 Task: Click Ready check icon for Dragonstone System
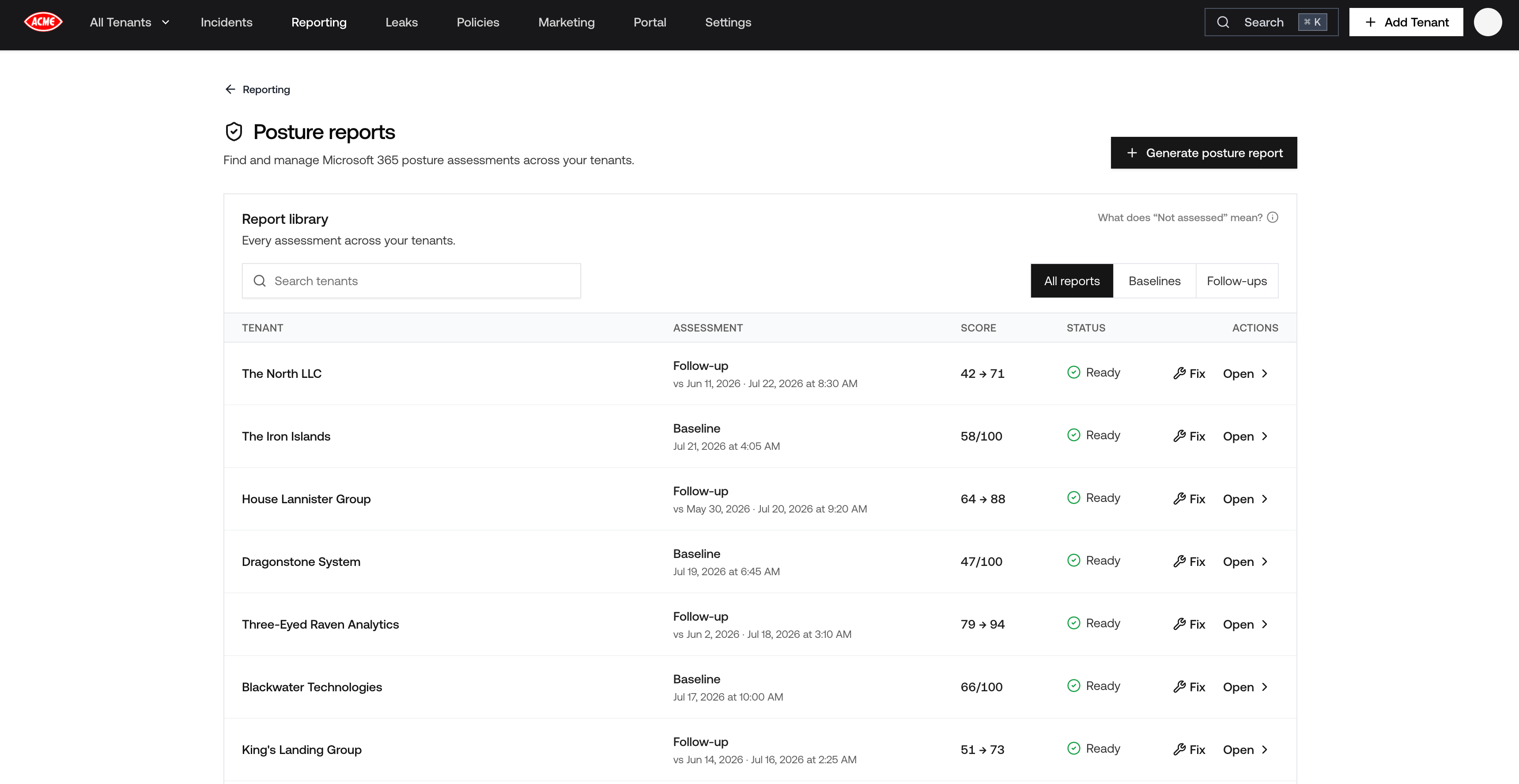click(1074, 560)
